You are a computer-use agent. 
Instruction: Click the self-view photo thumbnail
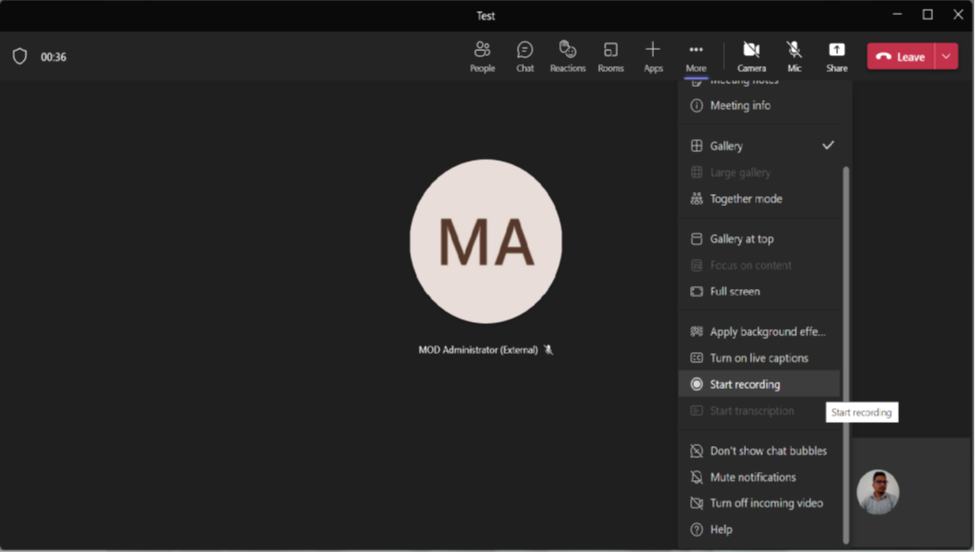pos(877,492)
